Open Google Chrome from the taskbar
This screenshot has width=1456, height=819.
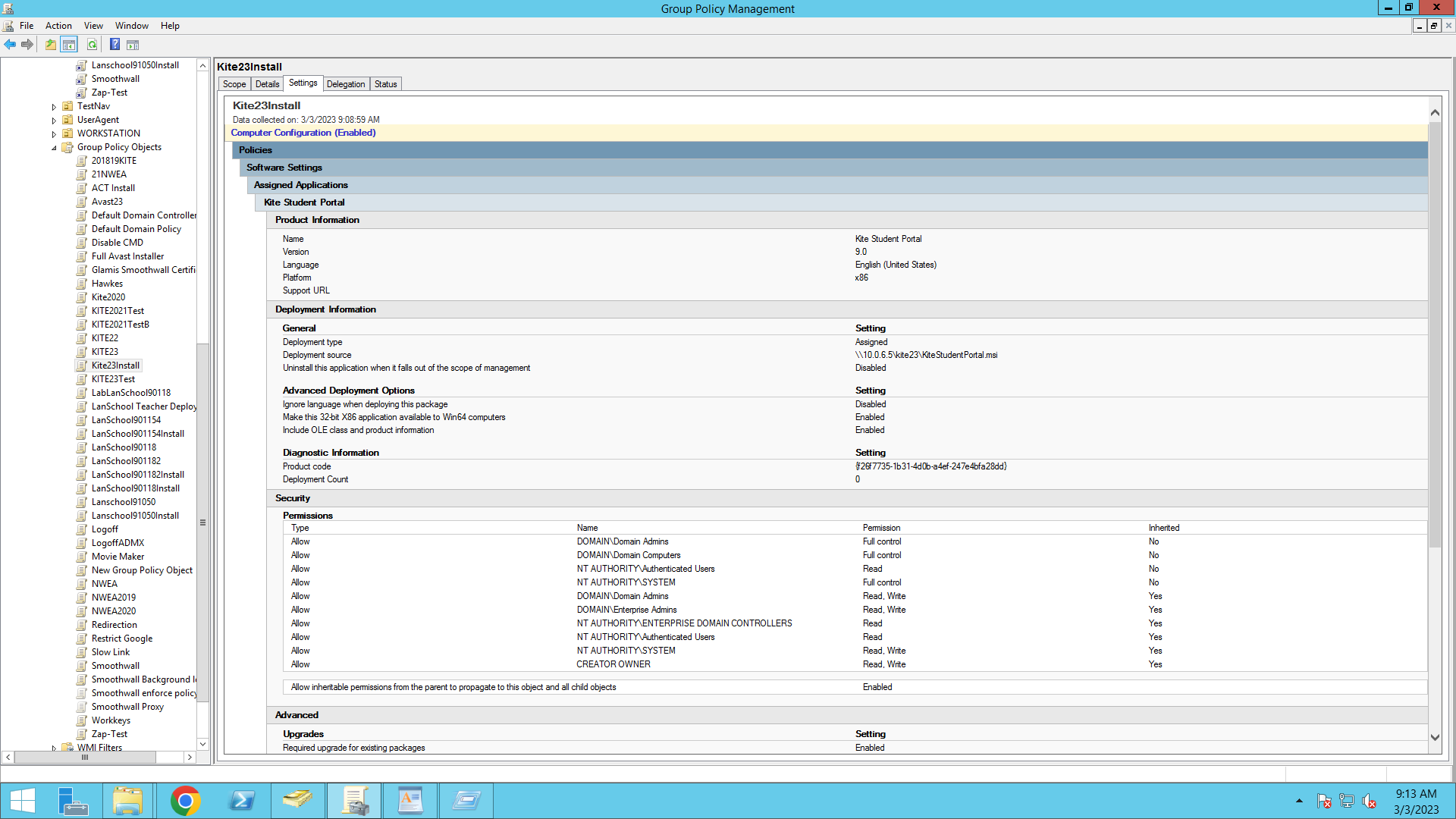coord(185,801)
